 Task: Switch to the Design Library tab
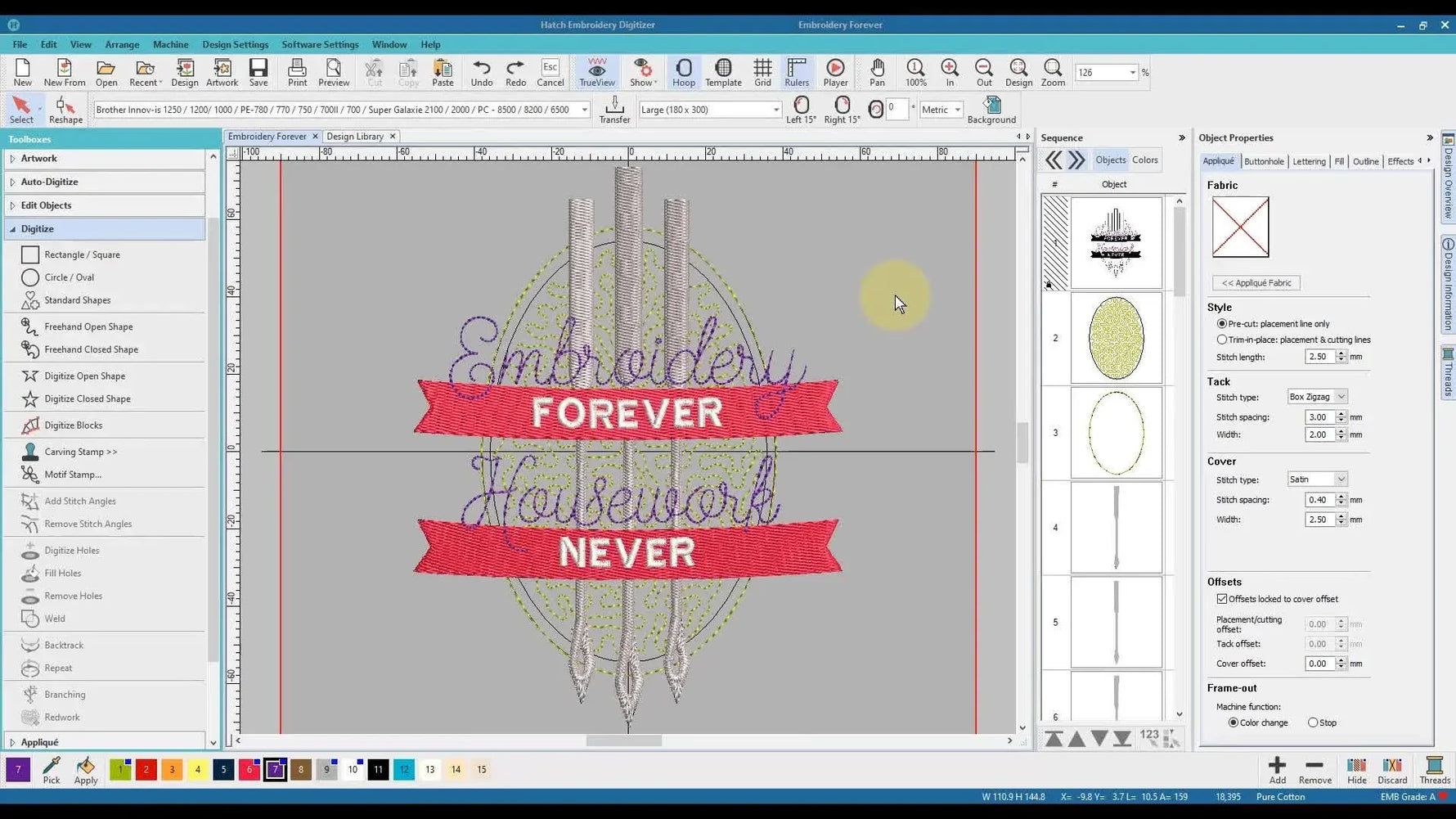tap(357, 136)
